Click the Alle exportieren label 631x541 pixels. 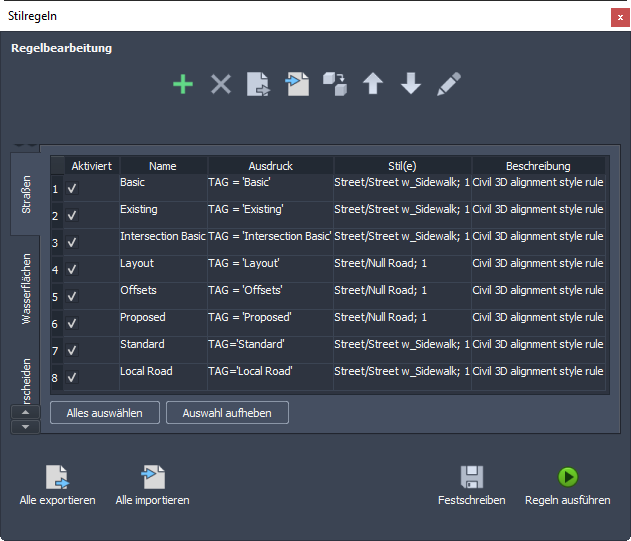coord(58,500)
